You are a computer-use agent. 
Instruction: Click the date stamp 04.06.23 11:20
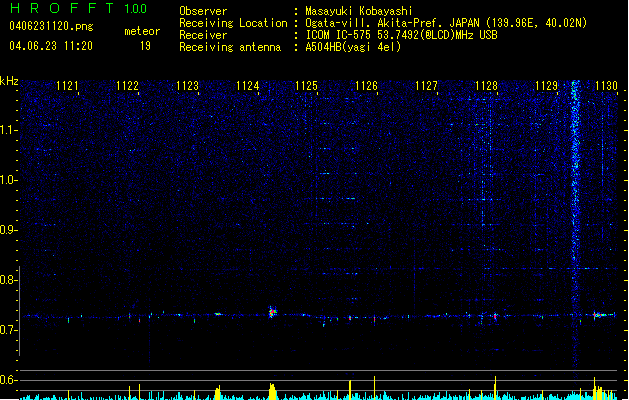pyautogui.click(x=51, y=46)
